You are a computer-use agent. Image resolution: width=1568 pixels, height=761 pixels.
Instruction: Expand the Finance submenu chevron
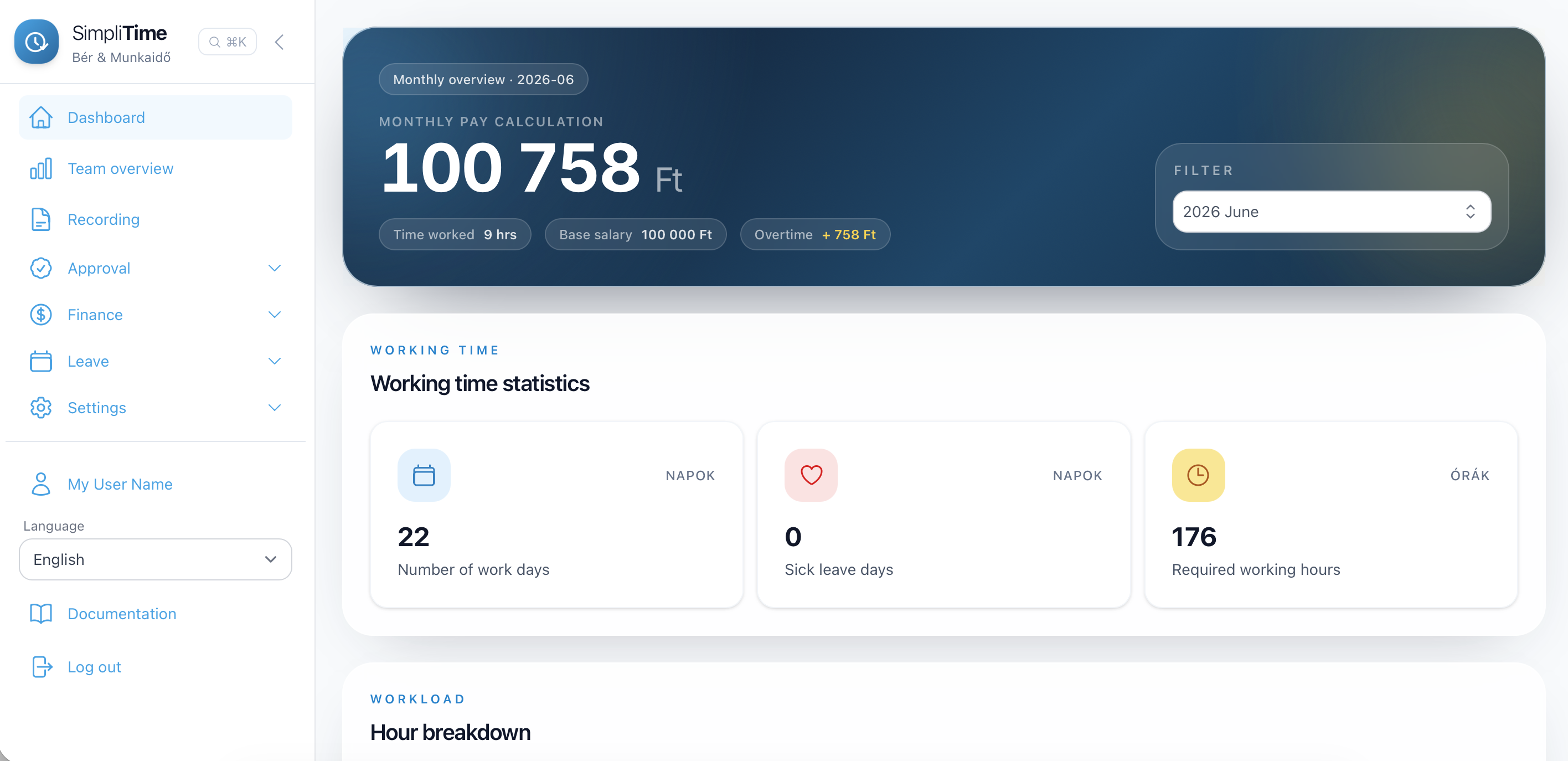pos(275,315)
